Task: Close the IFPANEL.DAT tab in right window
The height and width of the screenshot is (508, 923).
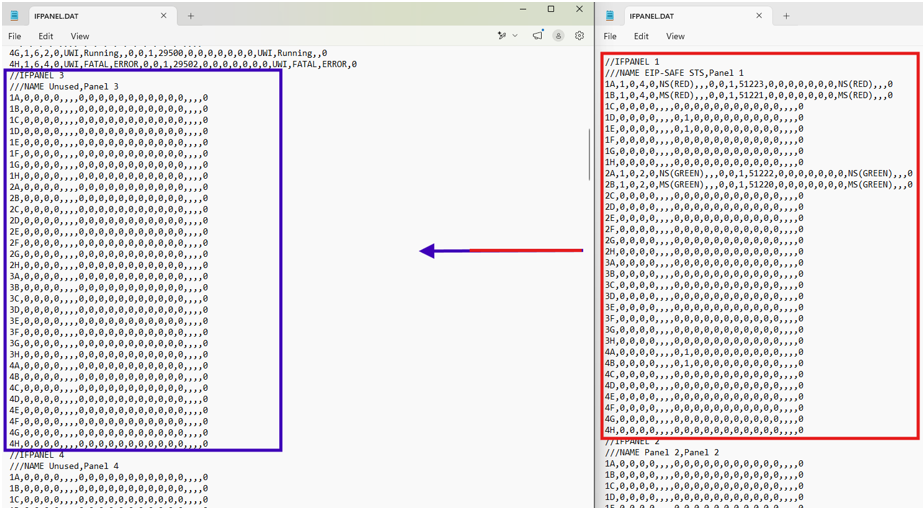Action: (x=759, y=16)
